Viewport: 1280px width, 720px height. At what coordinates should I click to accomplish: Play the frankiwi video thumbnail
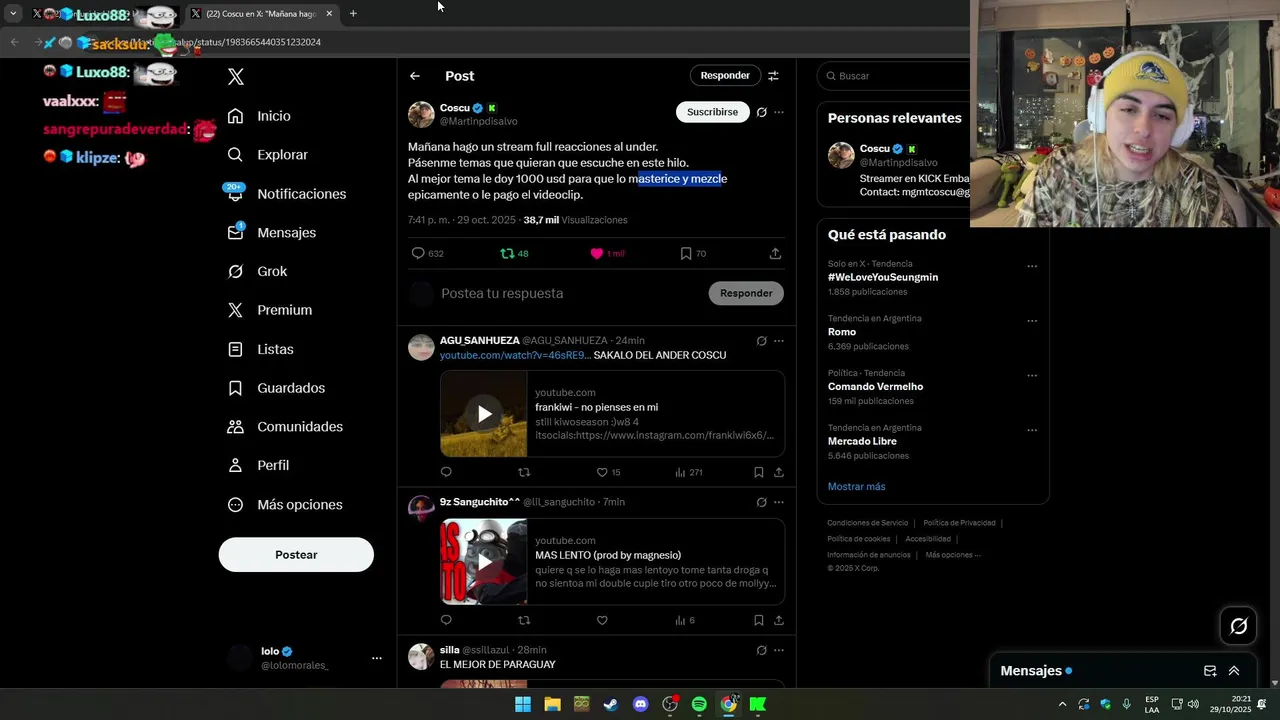(484, 414)
